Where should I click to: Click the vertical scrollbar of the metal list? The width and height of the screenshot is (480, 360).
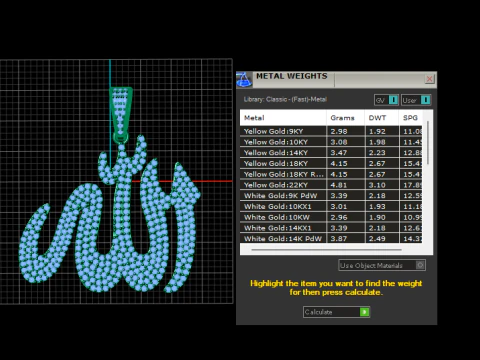click(428, 143)
